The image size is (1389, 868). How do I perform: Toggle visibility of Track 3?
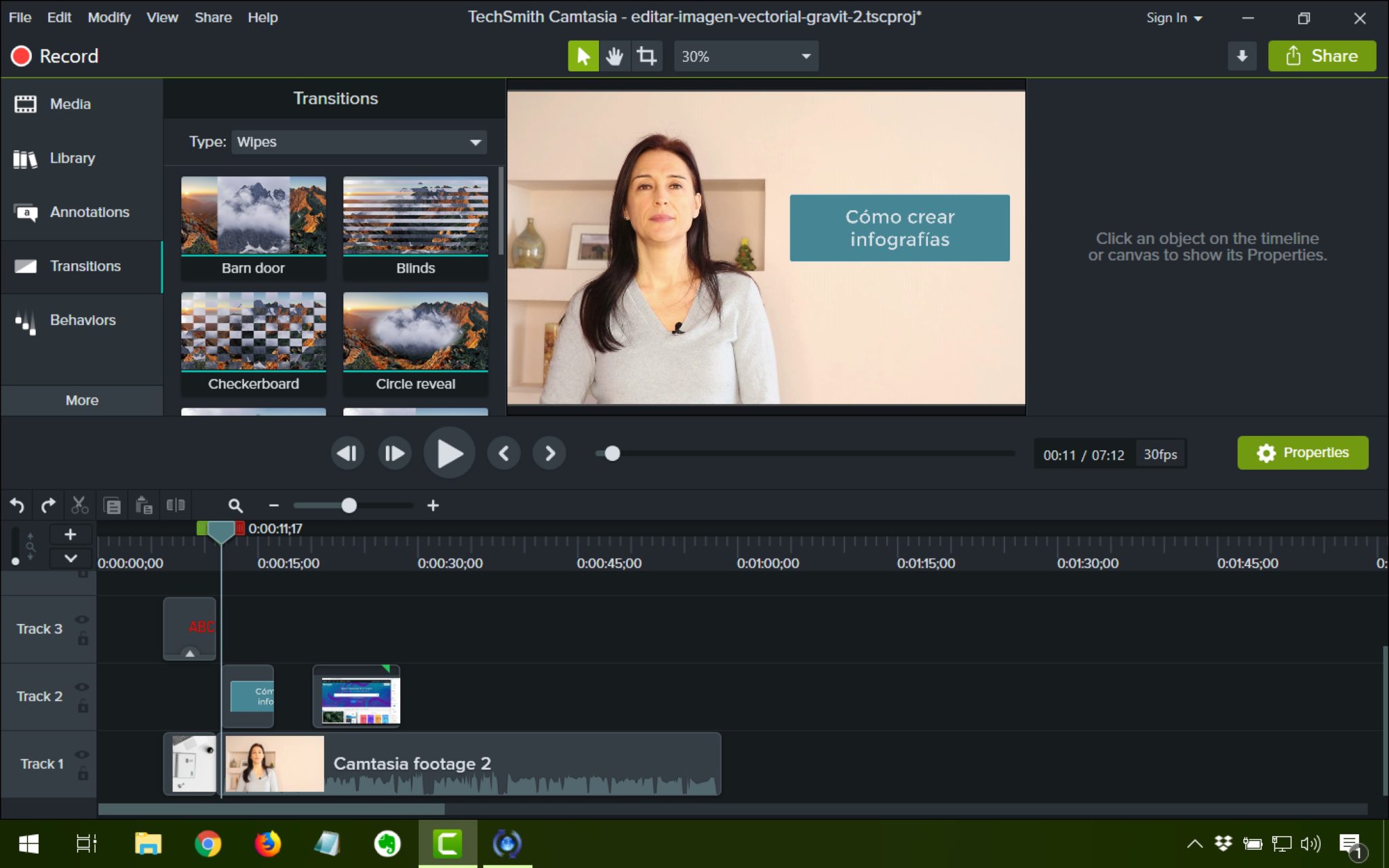[x=83, y=619]
